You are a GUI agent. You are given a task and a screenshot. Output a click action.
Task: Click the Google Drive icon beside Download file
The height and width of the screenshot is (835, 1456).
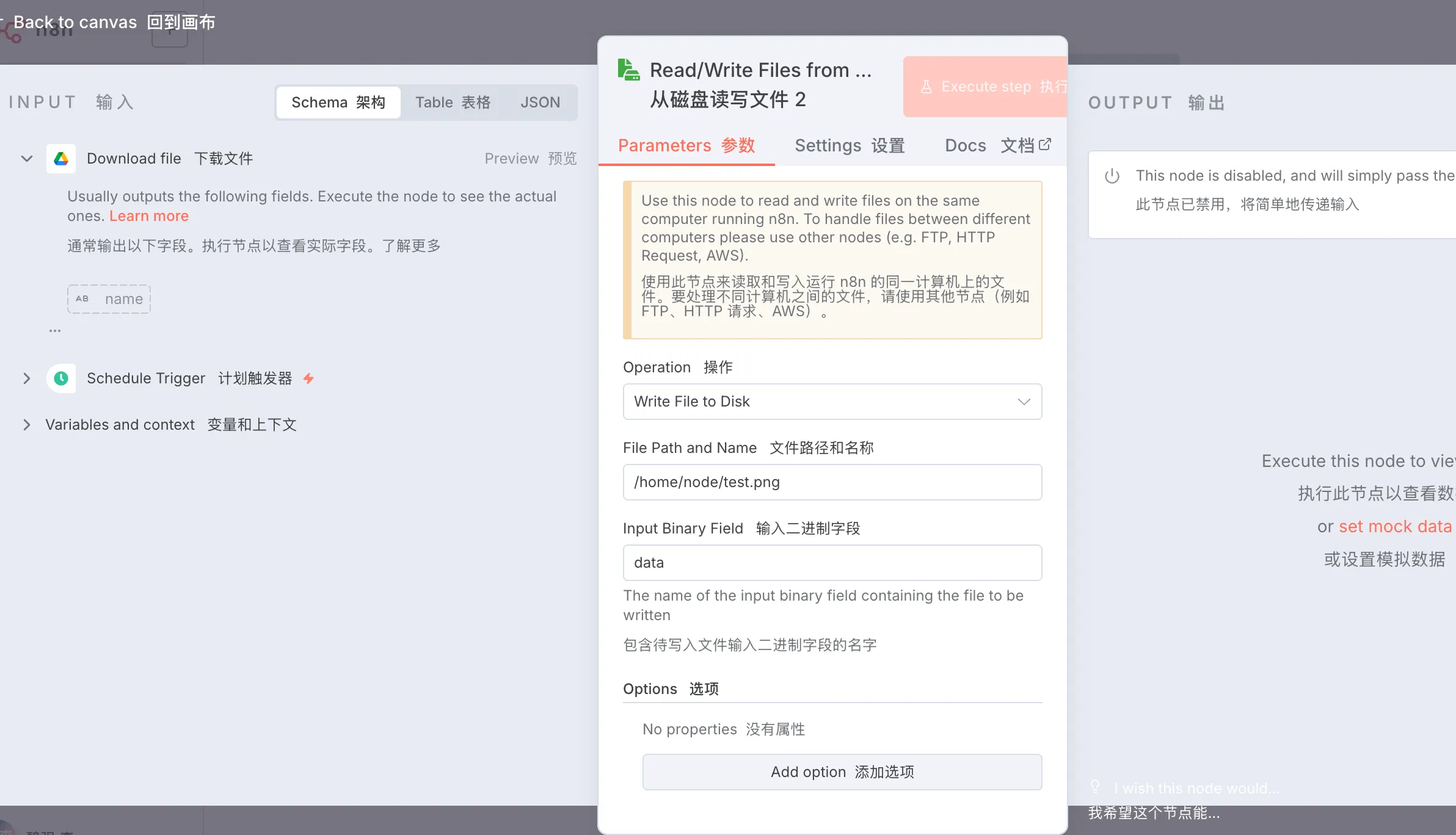(x=61, y=159)
